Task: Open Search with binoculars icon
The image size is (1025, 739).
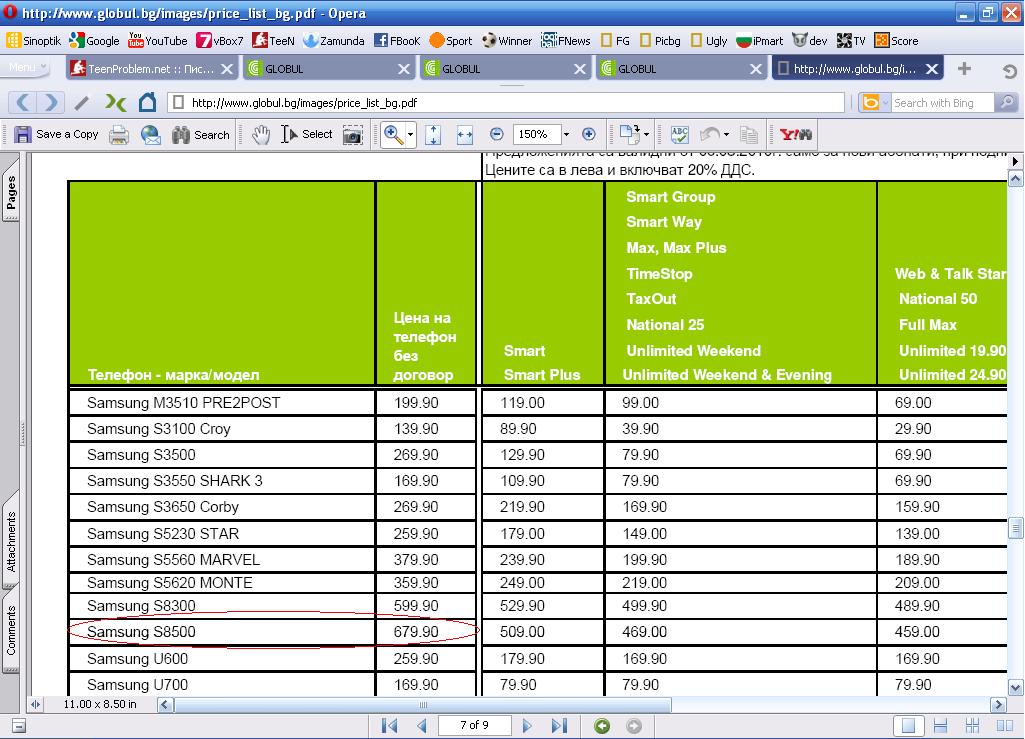Action: pyautogui.click(x=201, y=135)
